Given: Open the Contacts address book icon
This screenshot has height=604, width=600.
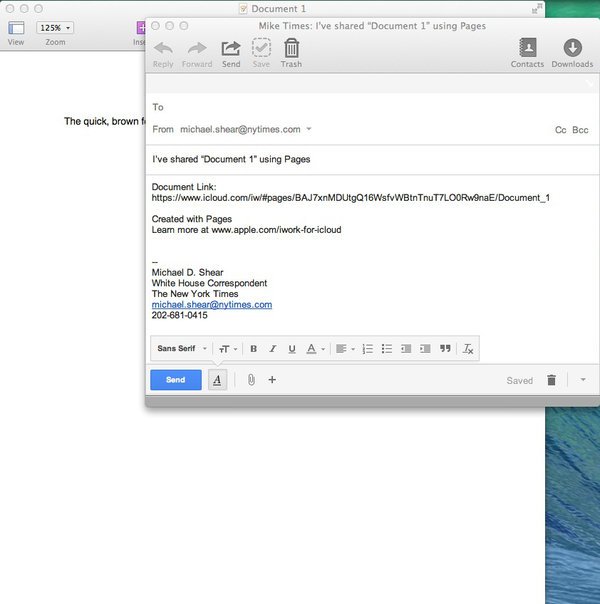Looking at the screenshot, I should [528, 47].
